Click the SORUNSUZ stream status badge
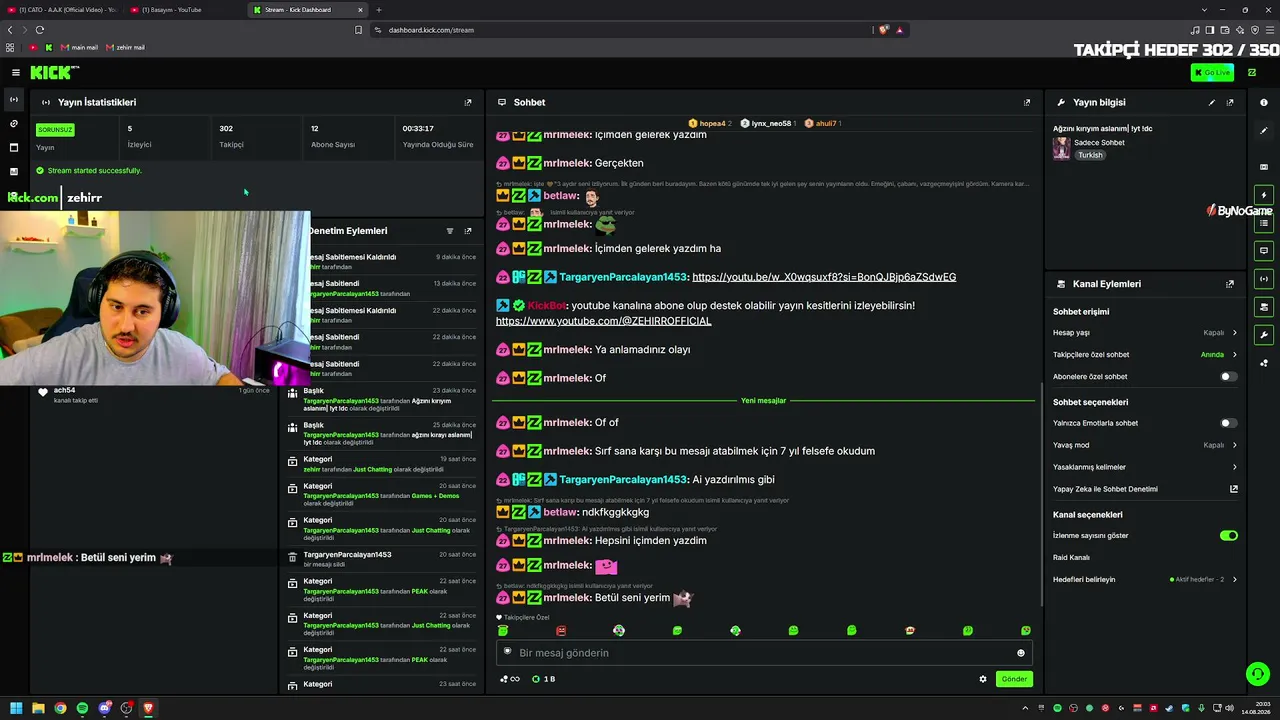Screen dimensions: 1280x720 [x=55, y=129]
